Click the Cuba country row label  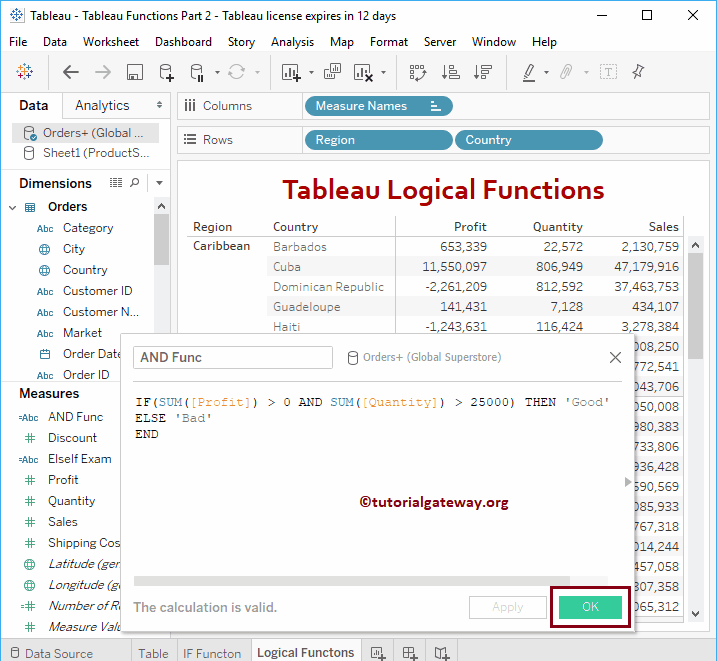(287, 267)
